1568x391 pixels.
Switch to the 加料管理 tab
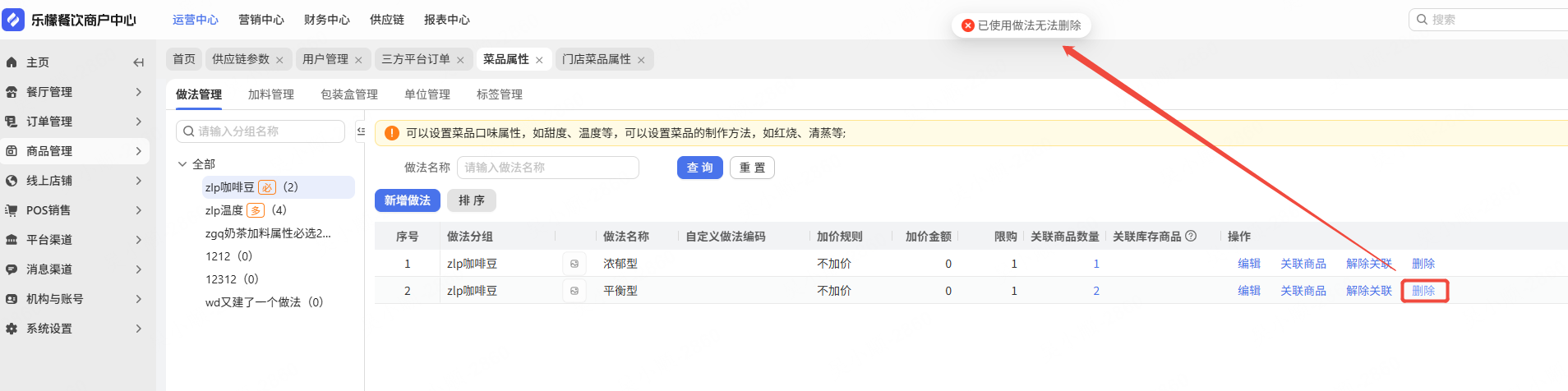(x=271, y=94)
